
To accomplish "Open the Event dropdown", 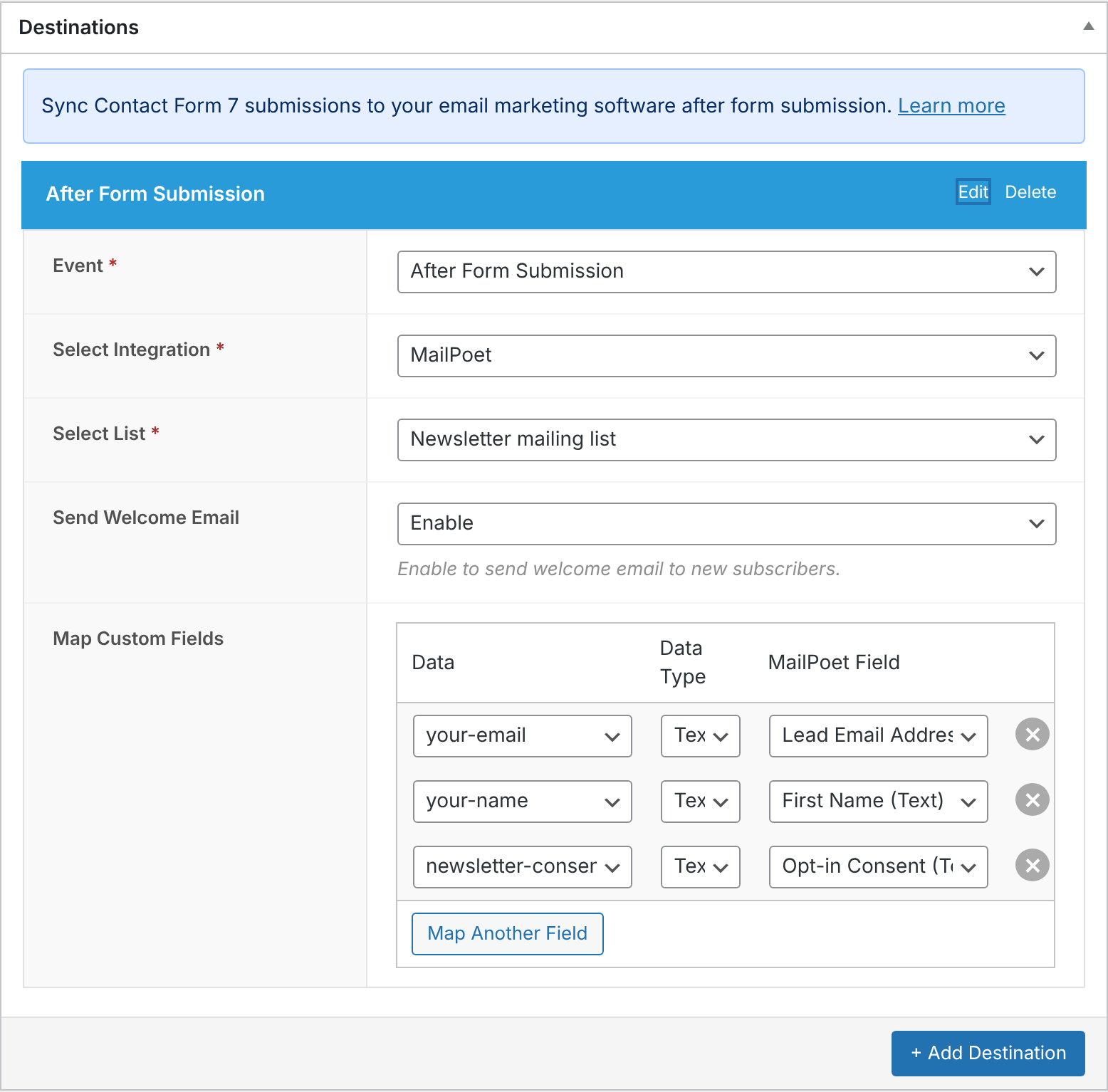I will [x=726, y=271].
